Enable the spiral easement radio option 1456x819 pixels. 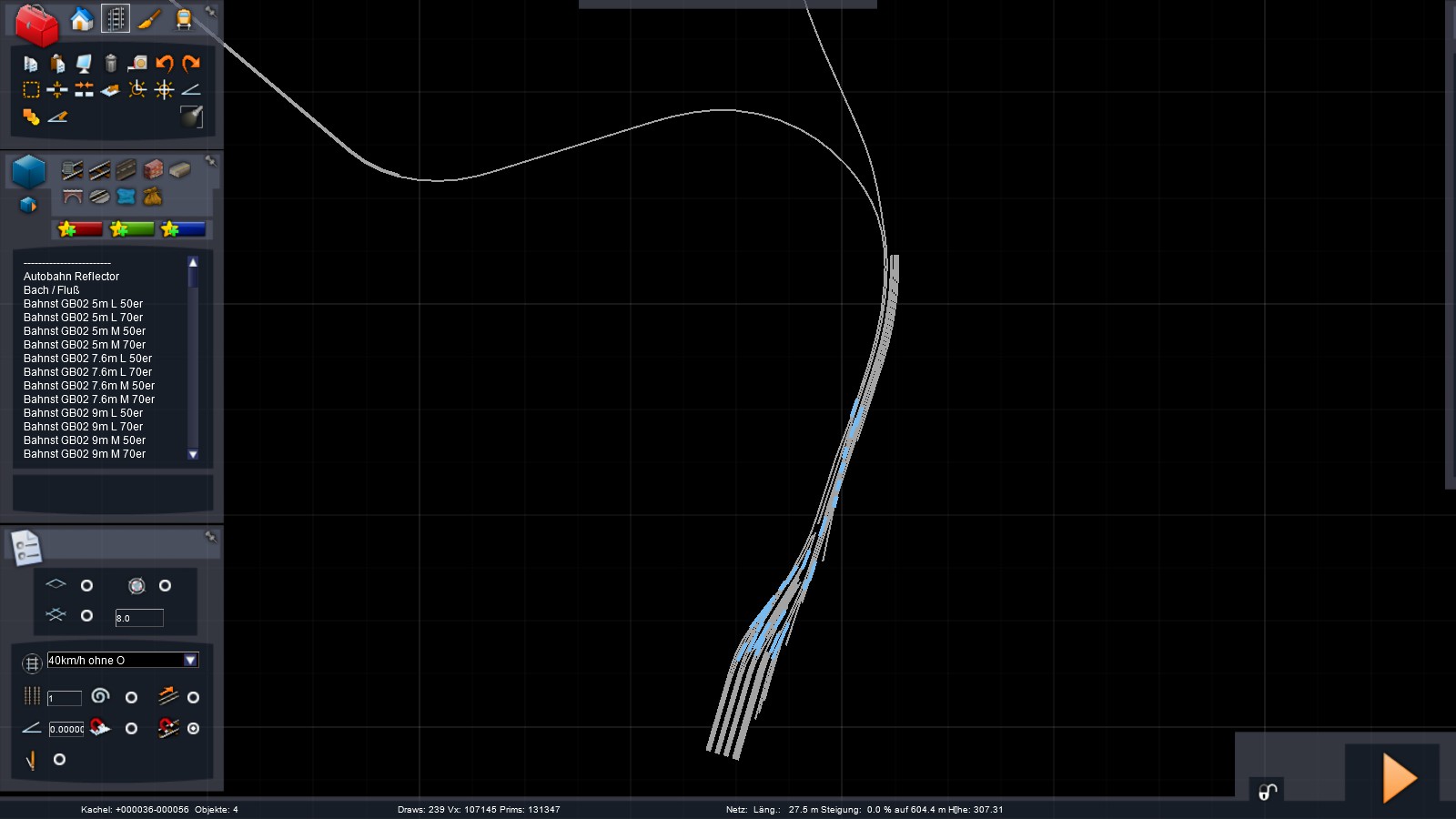(x=131, y=698)
